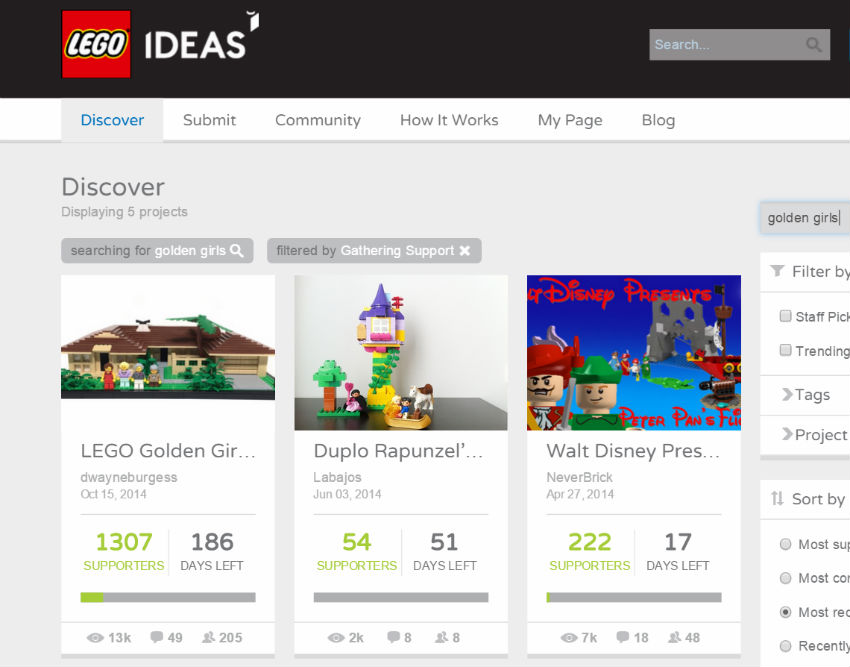850x667 pixels.
Task: Focus the header Search... field
Action: 739,44
